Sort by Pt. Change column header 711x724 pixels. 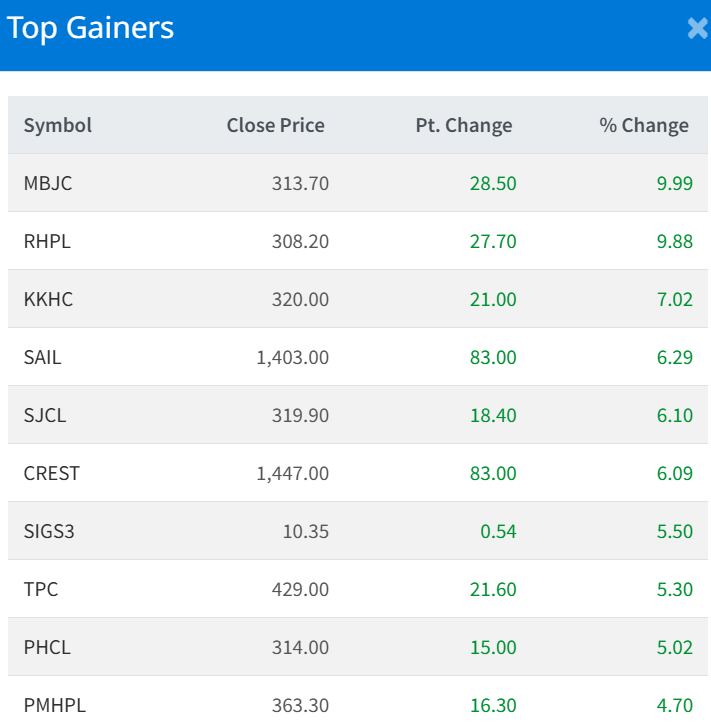click(463, 125)
